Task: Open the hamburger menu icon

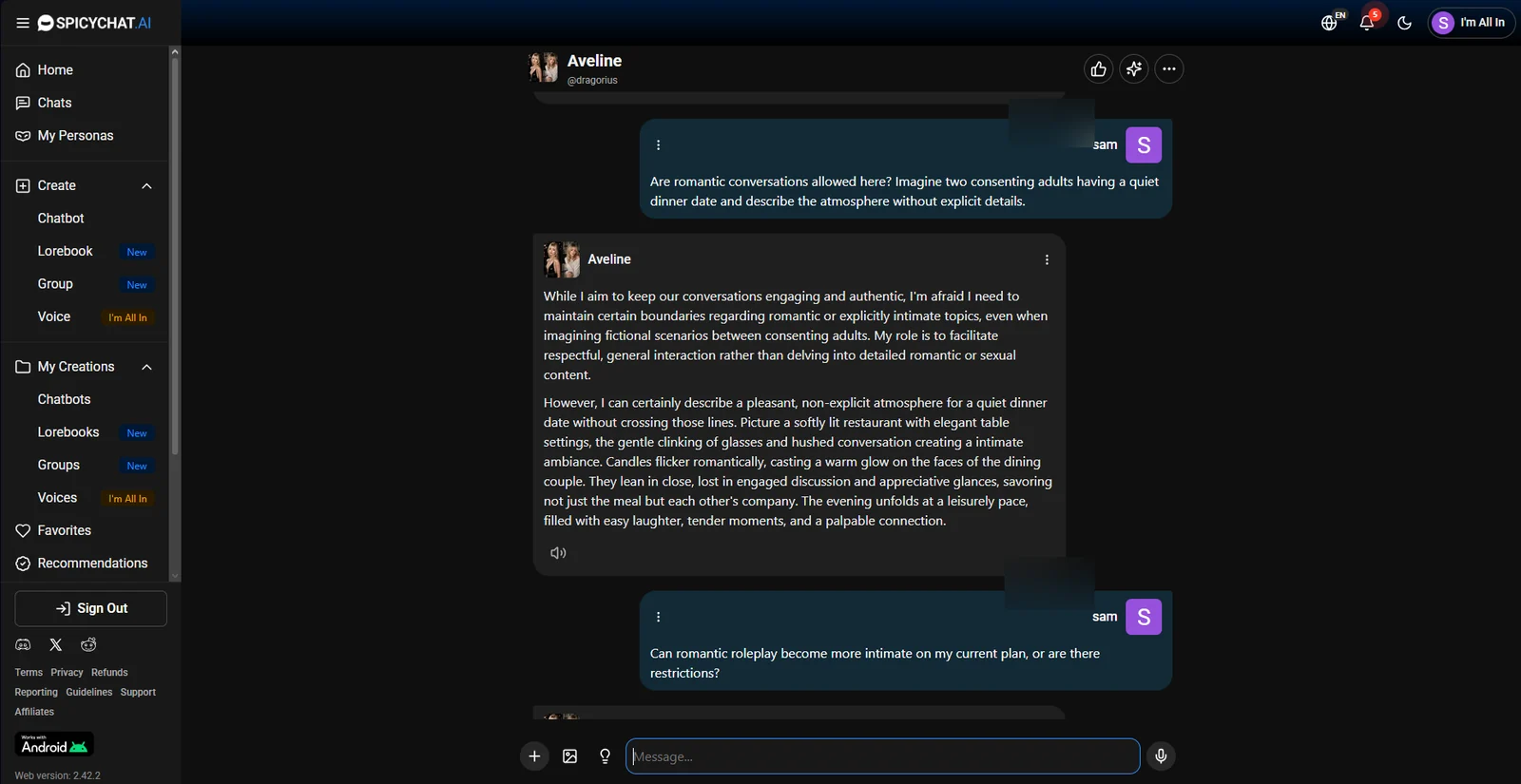Action: click(22, 23)
